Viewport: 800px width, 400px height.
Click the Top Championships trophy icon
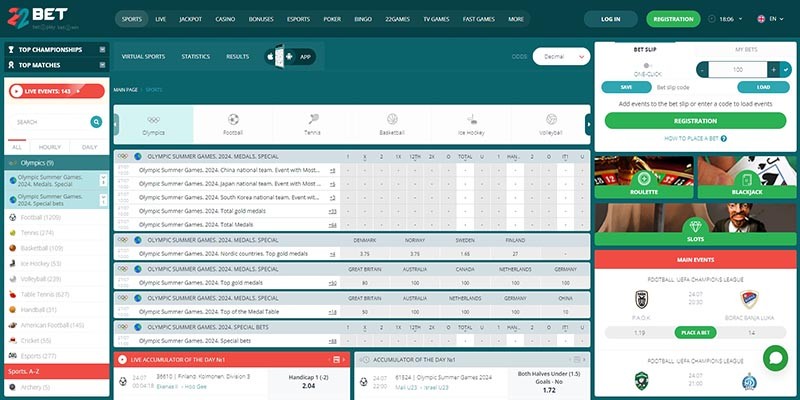pos(11,49)
